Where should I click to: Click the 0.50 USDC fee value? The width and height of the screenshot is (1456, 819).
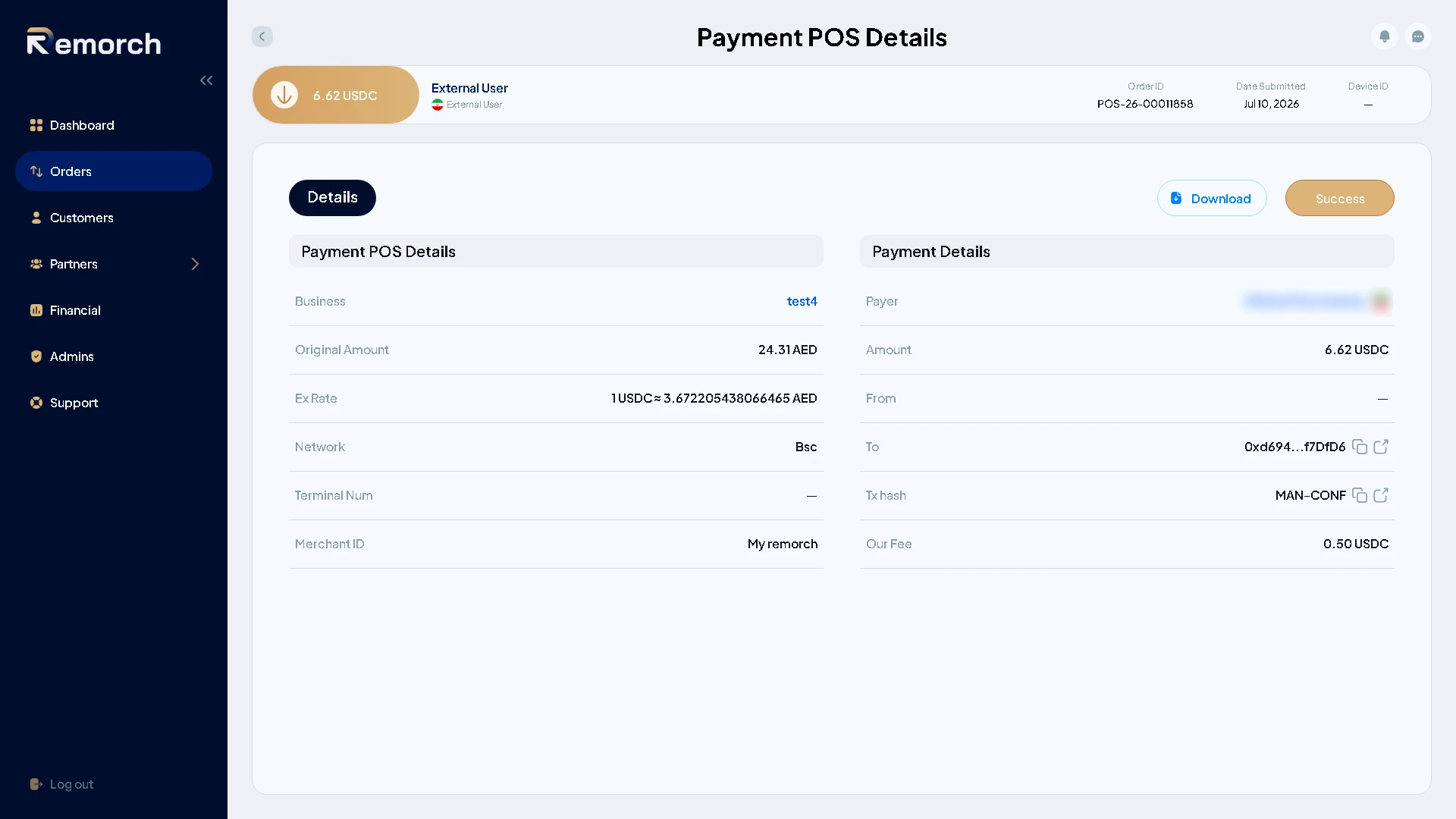coord(1356,544)
